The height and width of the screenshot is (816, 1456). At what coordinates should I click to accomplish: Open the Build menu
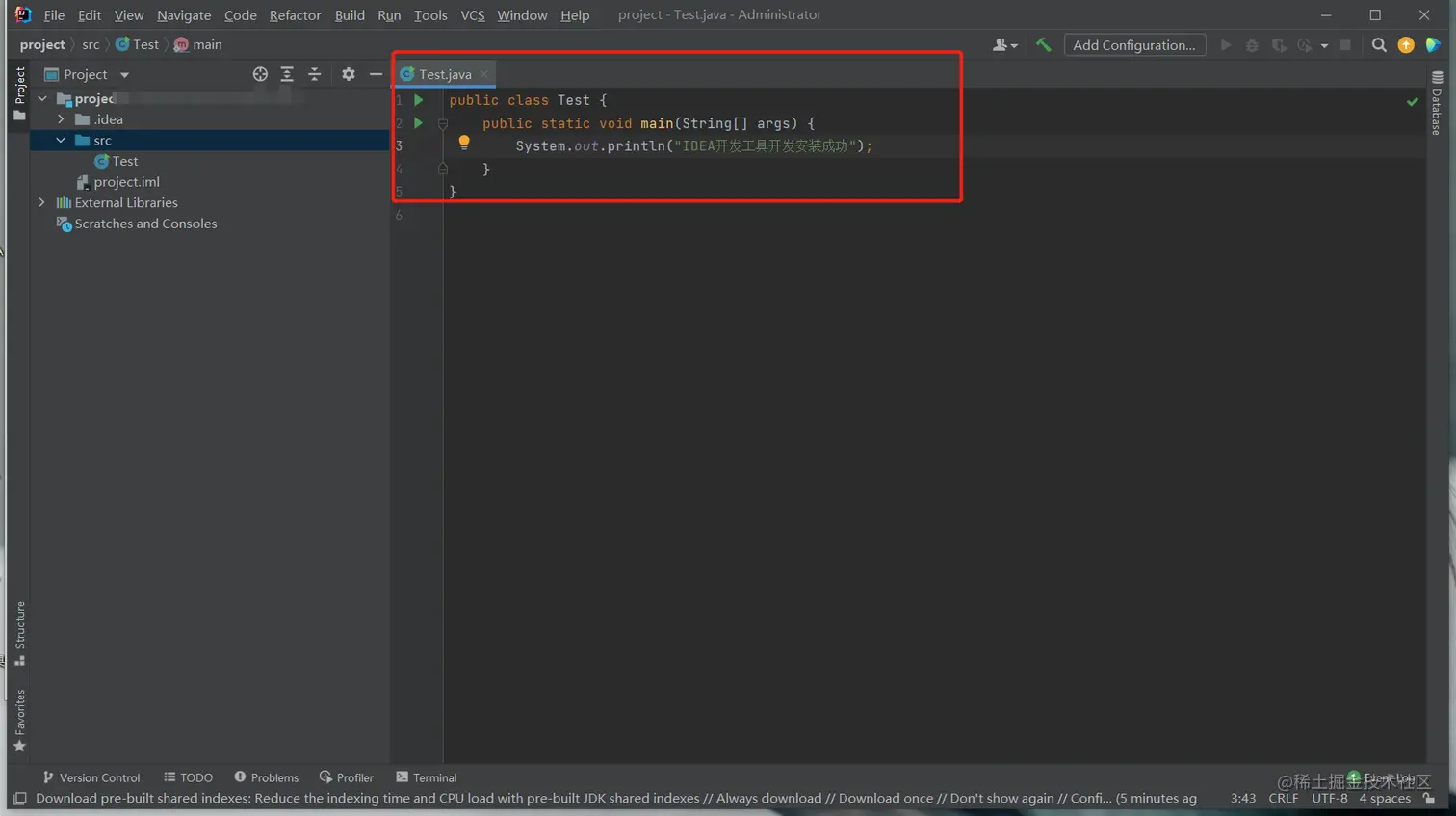350,15
